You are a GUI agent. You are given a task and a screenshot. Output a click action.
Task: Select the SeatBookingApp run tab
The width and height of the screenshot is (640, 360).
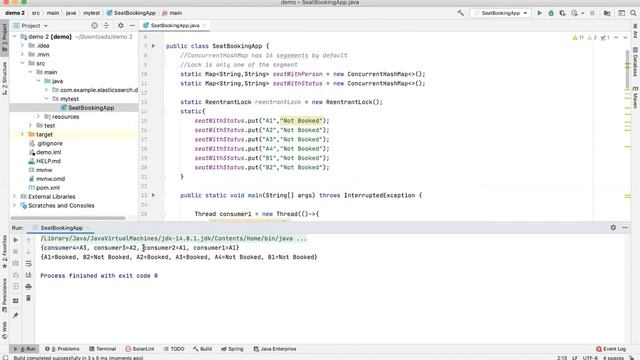coord(61,228)
